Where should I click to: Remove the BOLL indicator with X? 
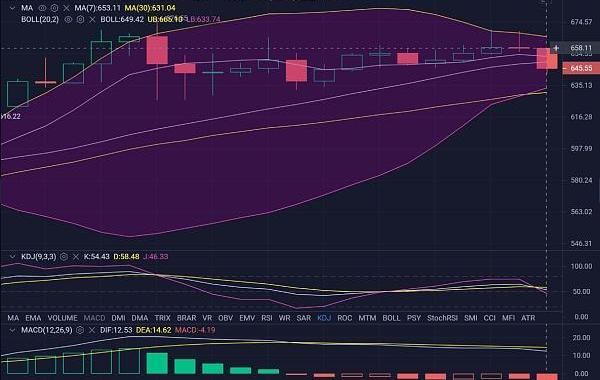click(92, 19)
